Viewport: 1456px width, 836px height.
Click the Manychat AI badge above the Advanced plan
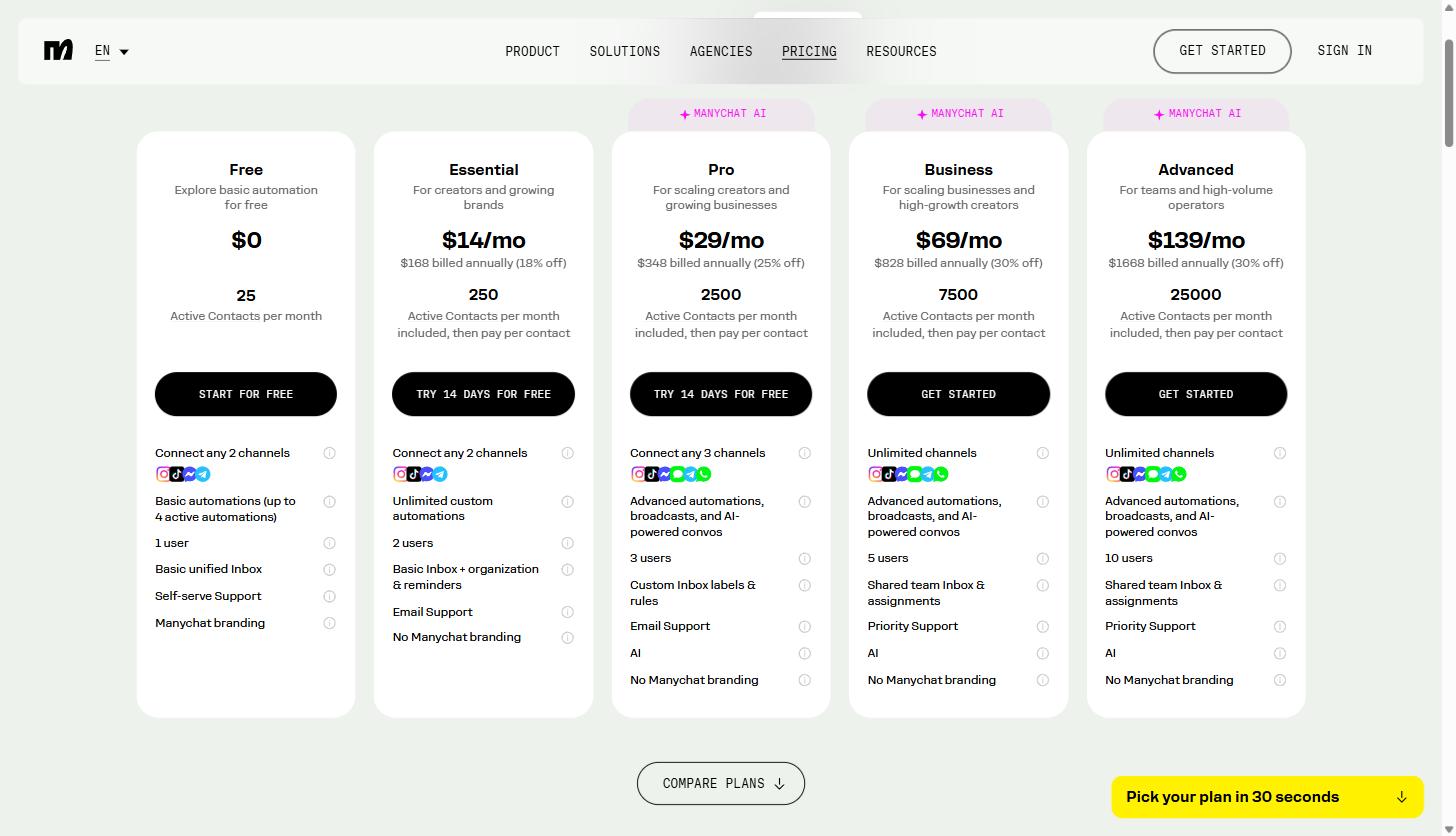(x=1196, y=114)
